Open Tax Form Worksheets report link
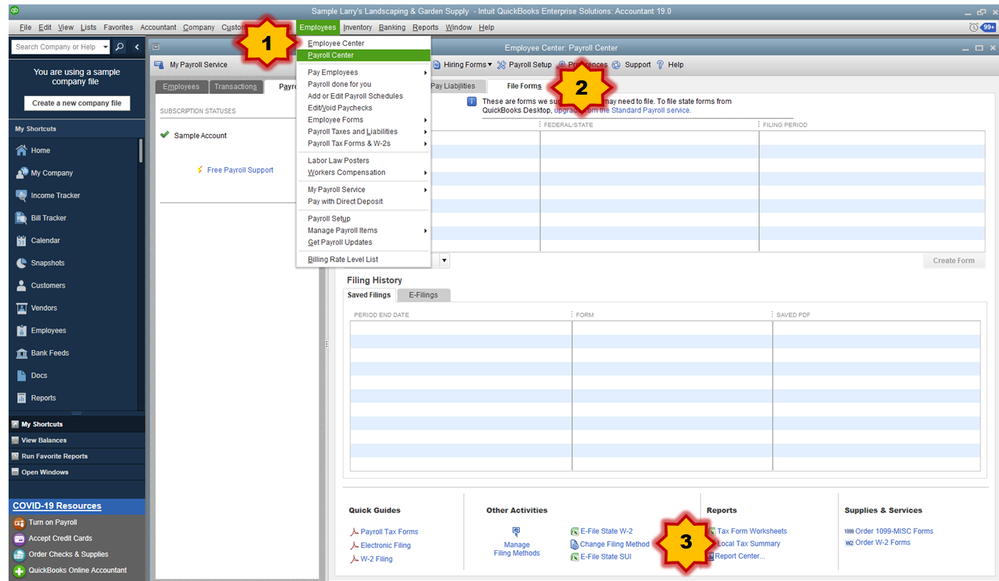 (752, 531)
